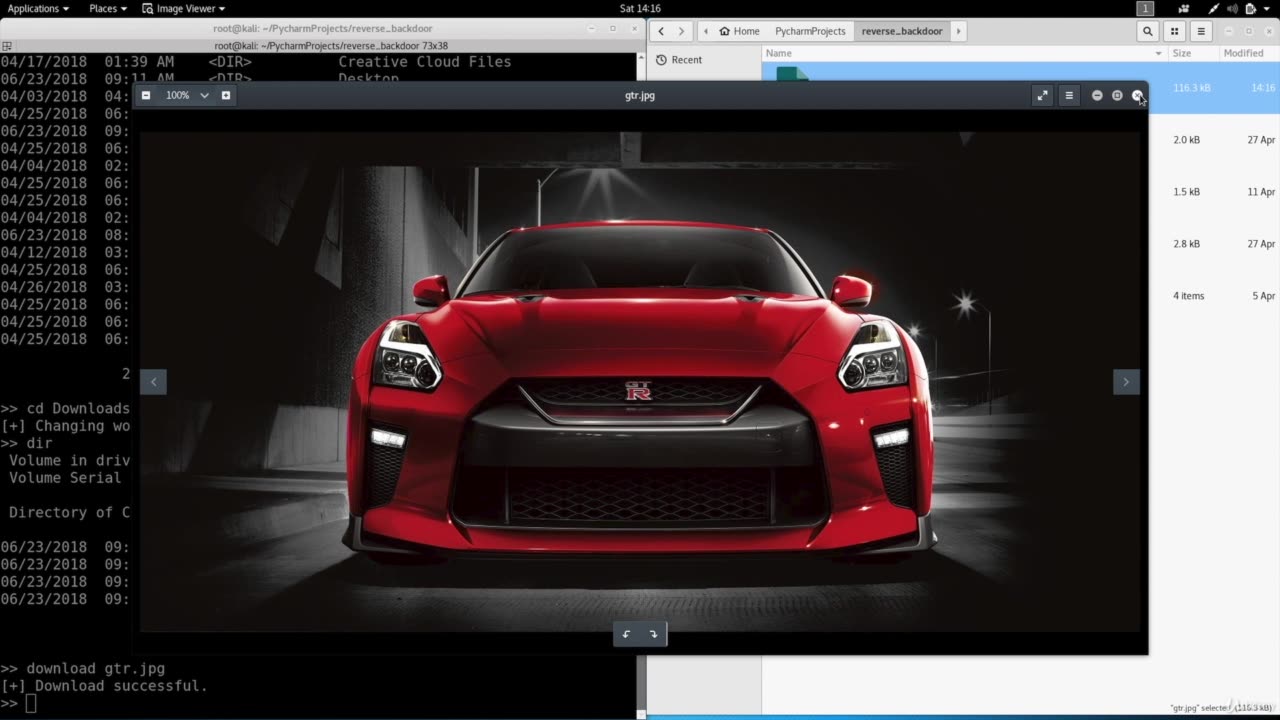Click the terminal split layout icon
This screenshot has width=1280, height=720.
point(8,45)
